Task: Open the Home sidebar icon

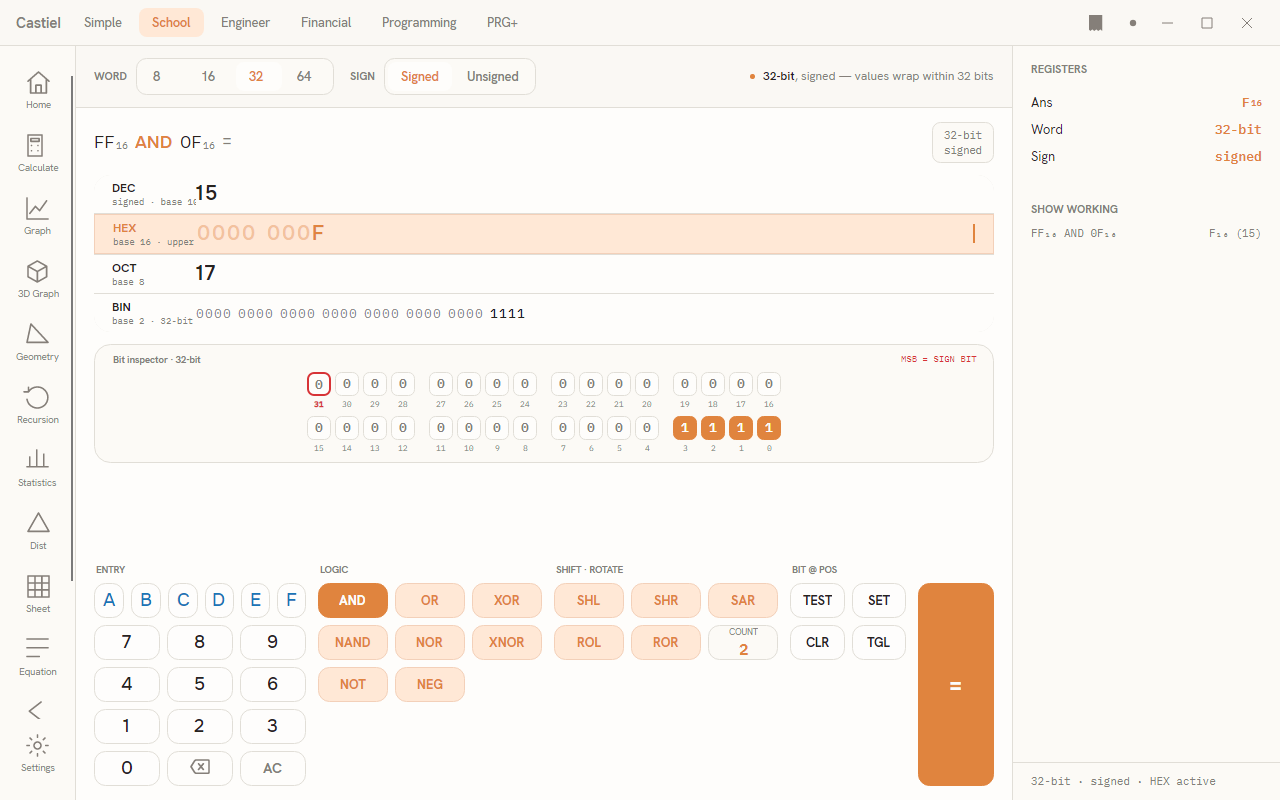Action: [38, 90]
